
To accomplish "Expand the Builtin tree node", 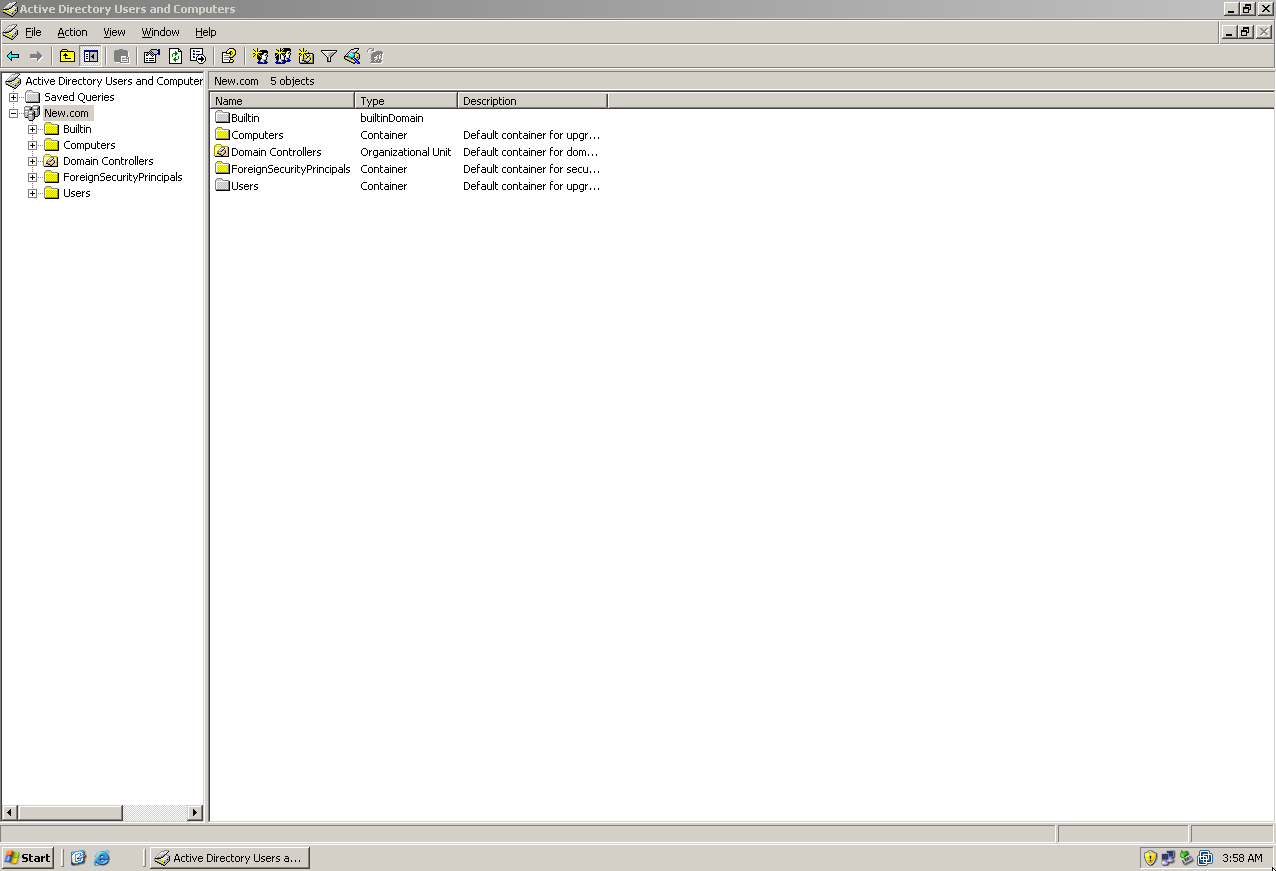I will click(32, 129).
